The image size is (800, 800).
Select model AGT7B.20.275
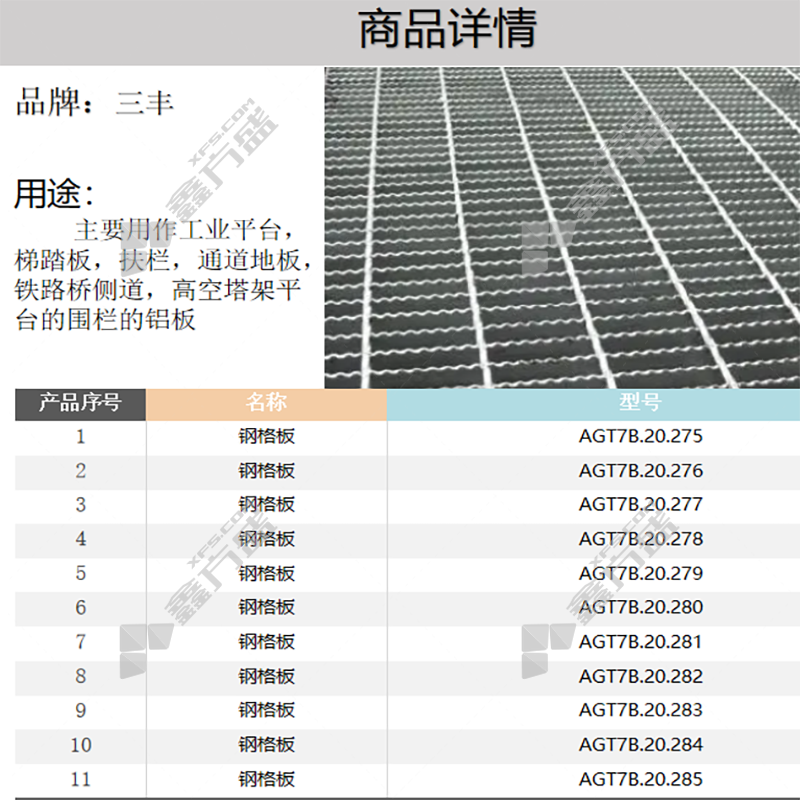point(640,436)
